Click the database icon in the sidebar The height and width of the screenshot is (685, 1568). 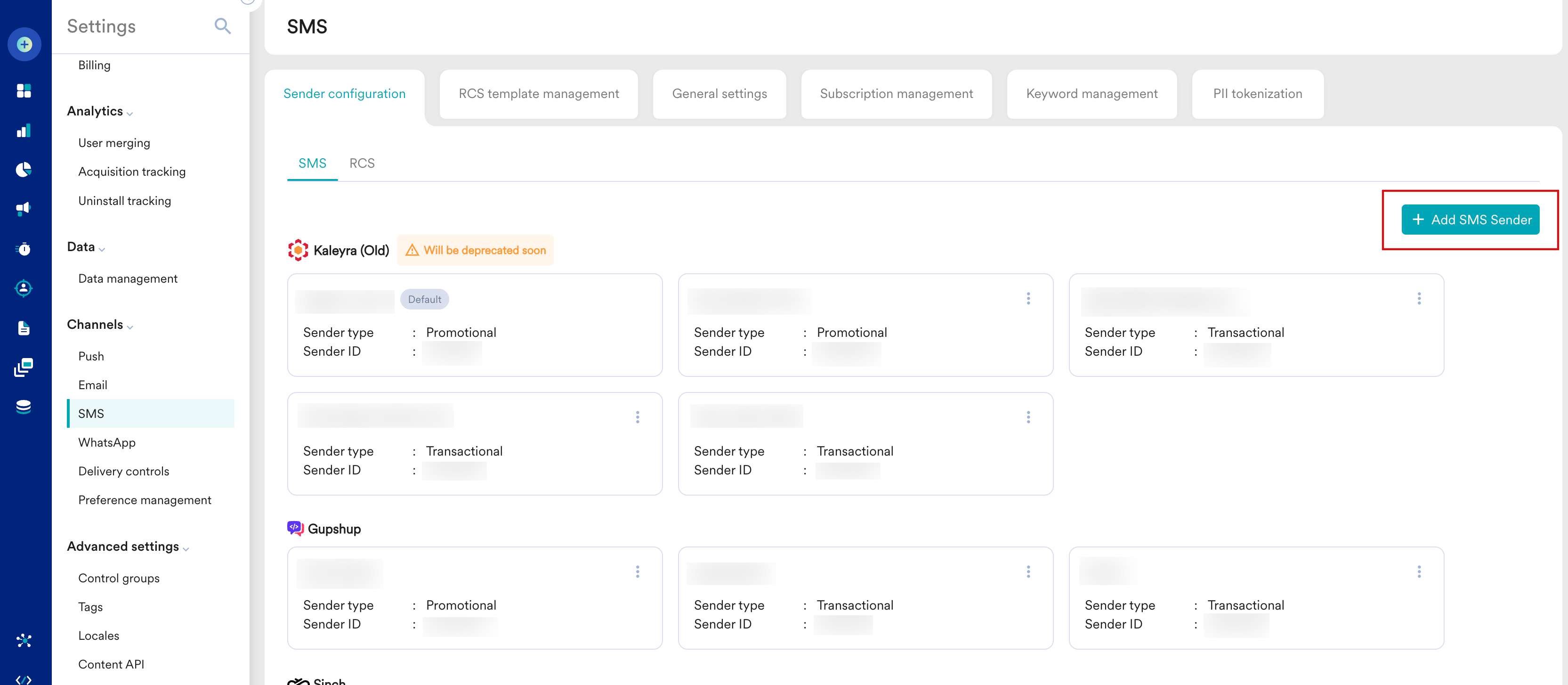tap(24, 406)
